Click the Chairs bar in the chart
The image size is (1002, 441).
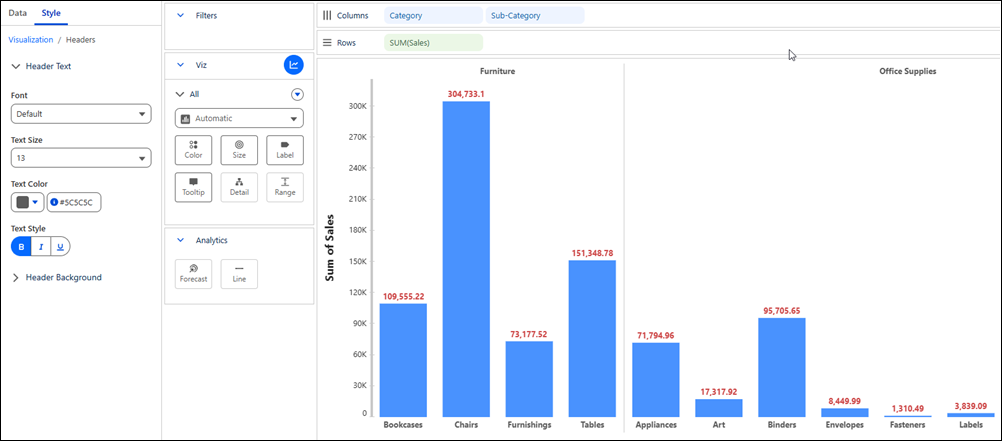point(466,259)
